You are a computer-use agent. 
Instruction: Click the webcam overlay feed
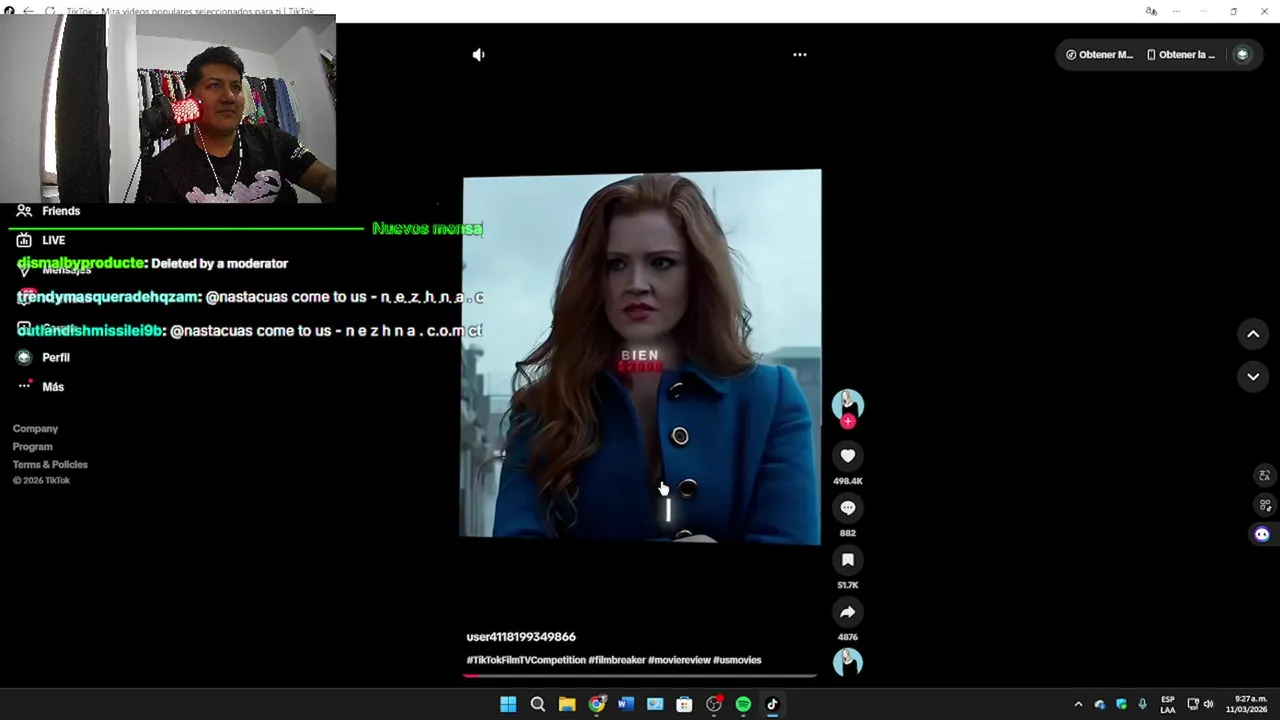pyautogui.click(x=168, y=108)
